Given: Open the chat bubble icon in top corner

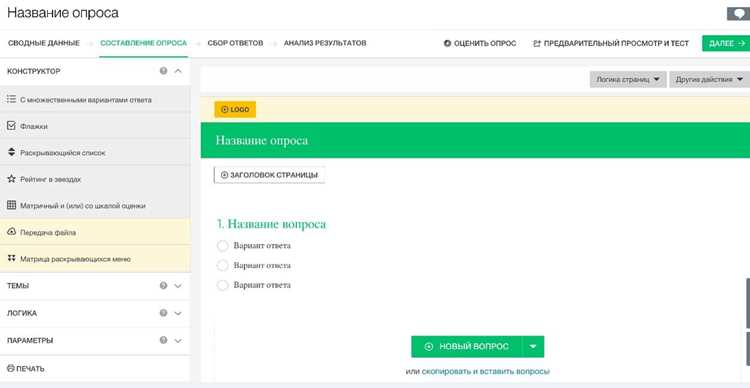Looking at the screenshot, I should click(x=739, y=14).
